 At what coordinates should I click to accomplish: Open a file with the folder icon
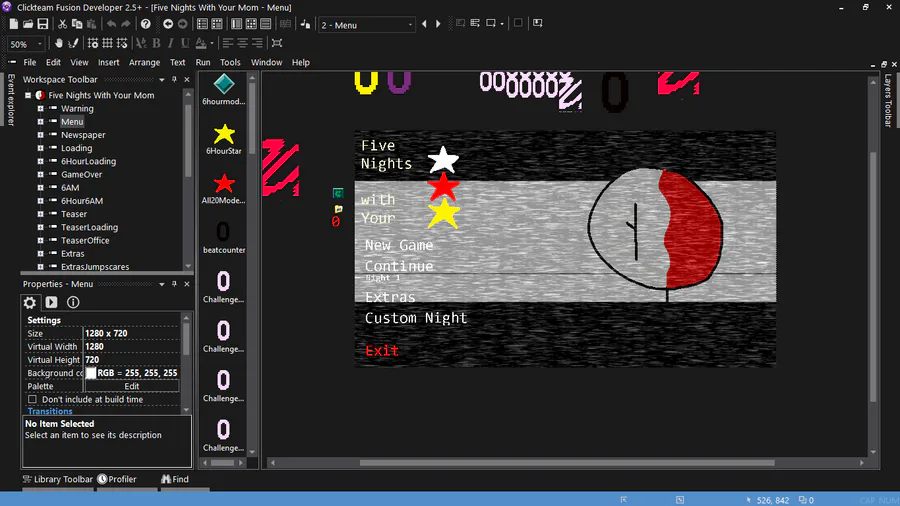pos(28,24)
